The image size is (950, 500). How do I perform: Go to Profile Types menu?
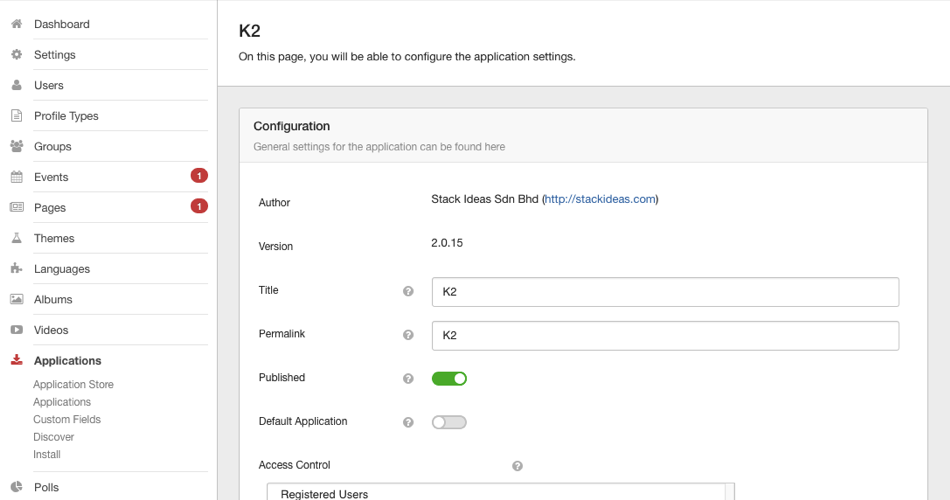(x=66, y=116)
